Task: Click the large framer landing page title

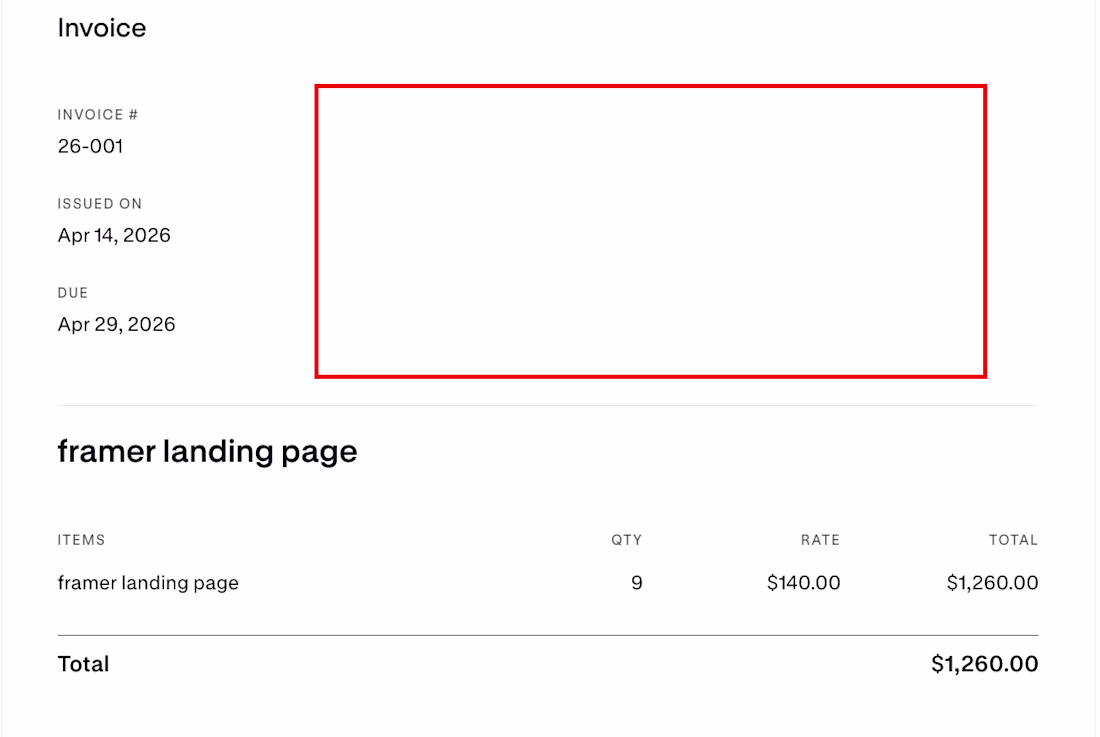Action: pyautogui.click(x=207, y=451)
